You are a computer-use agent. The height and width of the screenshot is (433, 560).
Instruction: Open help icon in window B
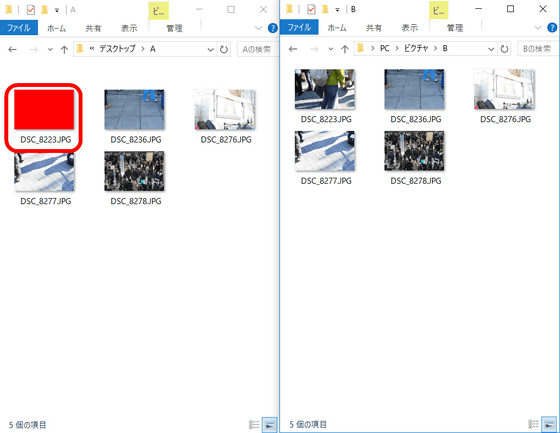click(552, 28)
